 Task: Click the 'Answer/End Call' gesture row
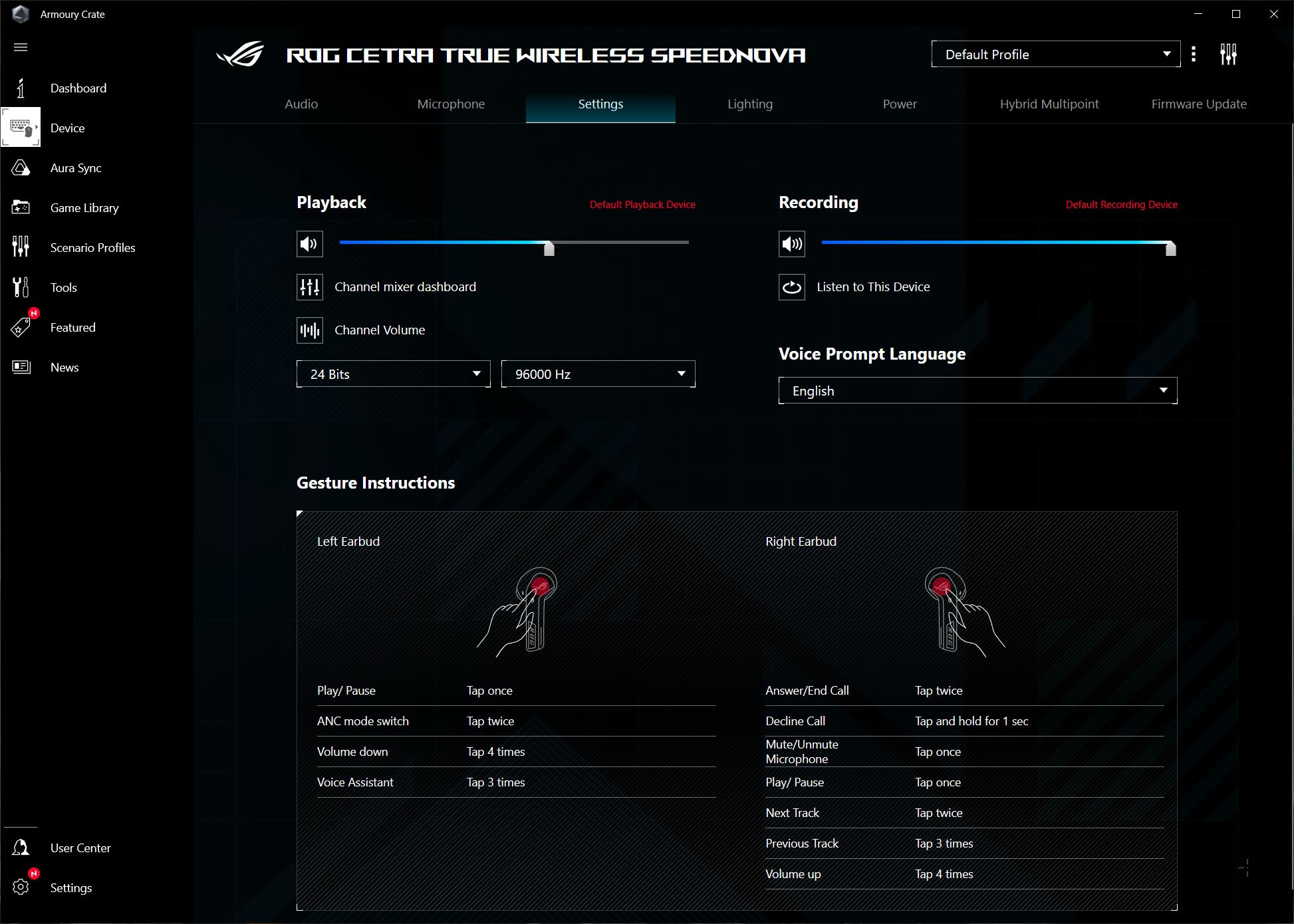coord(965,691)
